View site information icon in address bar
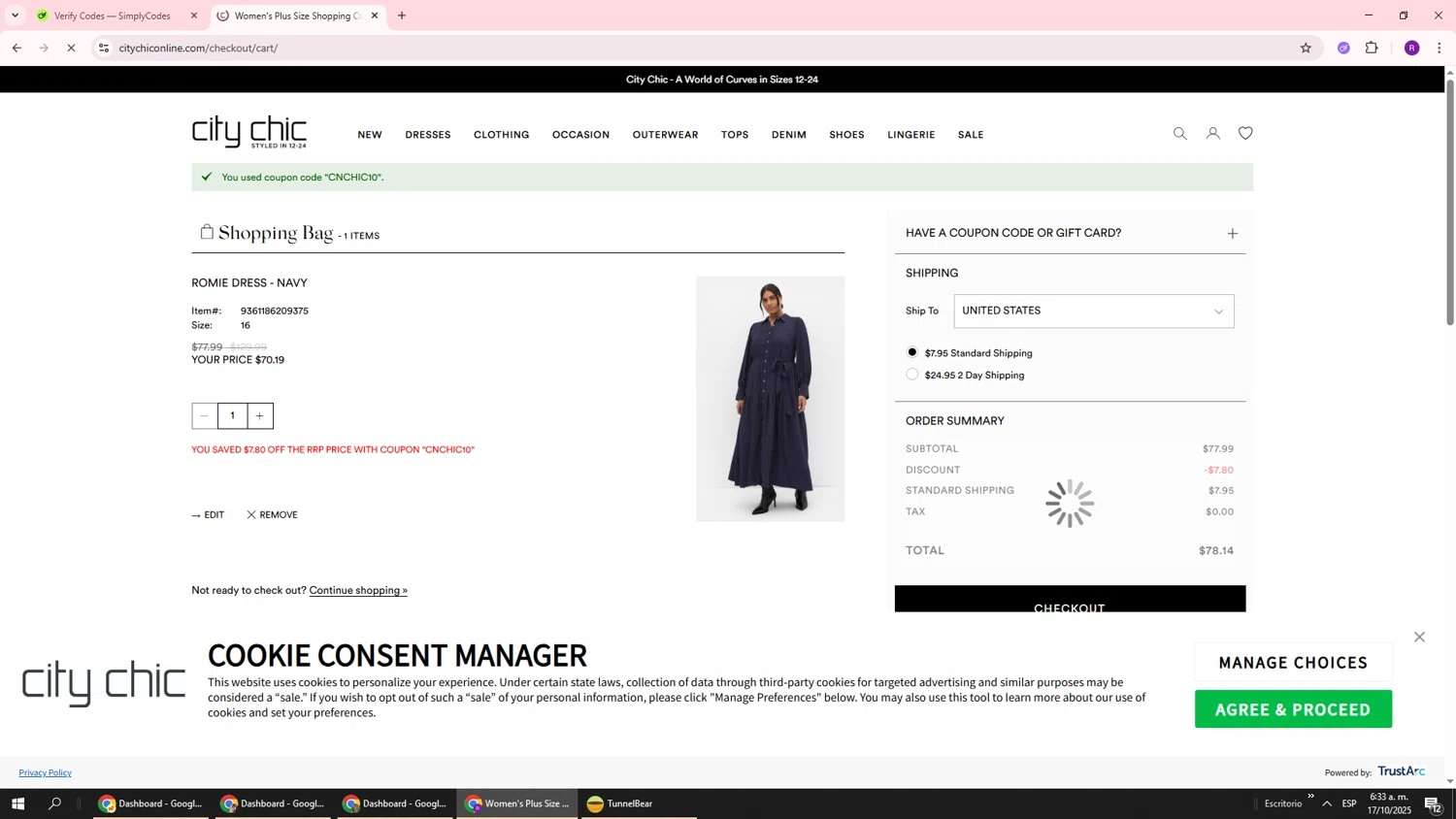This screenshot has height=819, width=1456. point(104,49)
